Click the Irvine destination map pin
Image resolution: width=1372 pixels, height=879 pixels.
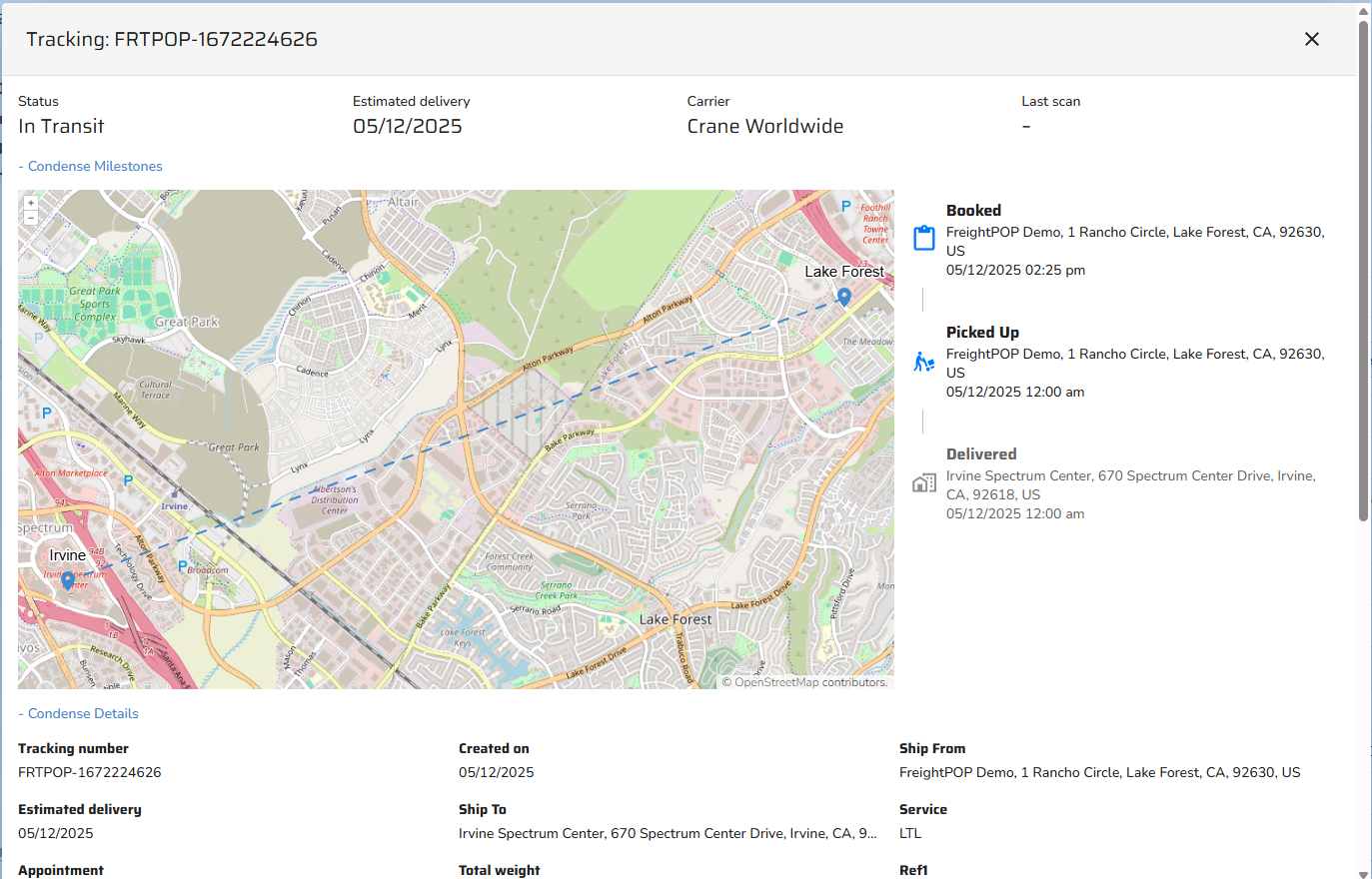(68, 579)
